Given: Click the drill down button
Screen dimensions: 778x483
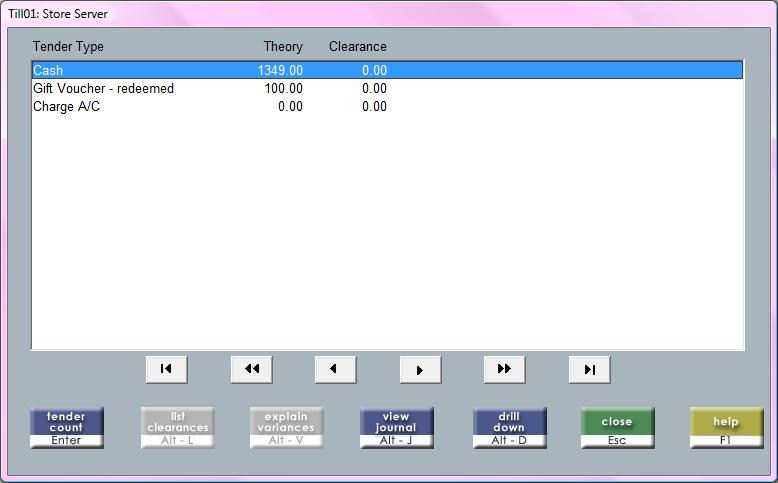Looking at the screenshot, I should [510, 428].
